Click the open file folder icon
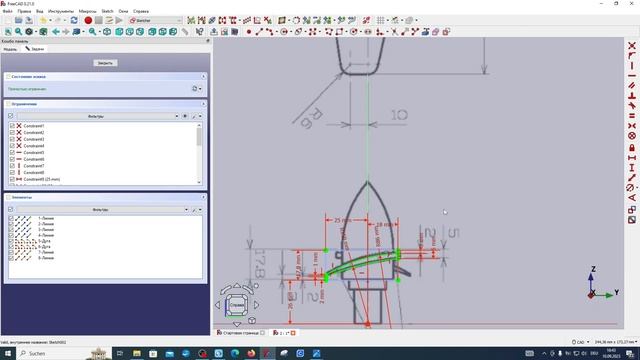 (18, 20)
